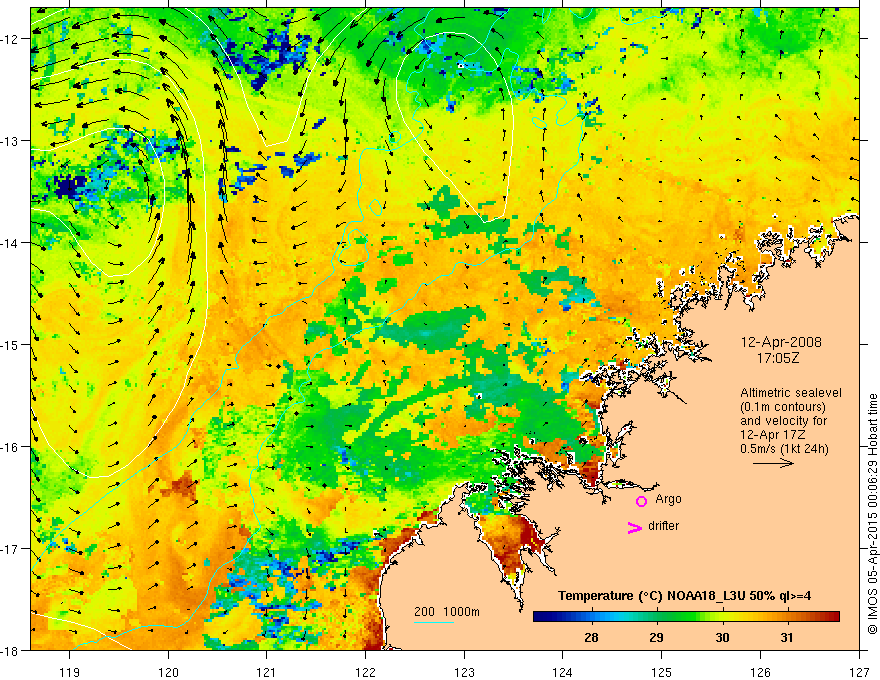Click latitude axis label -16

(x=10, y=447)
